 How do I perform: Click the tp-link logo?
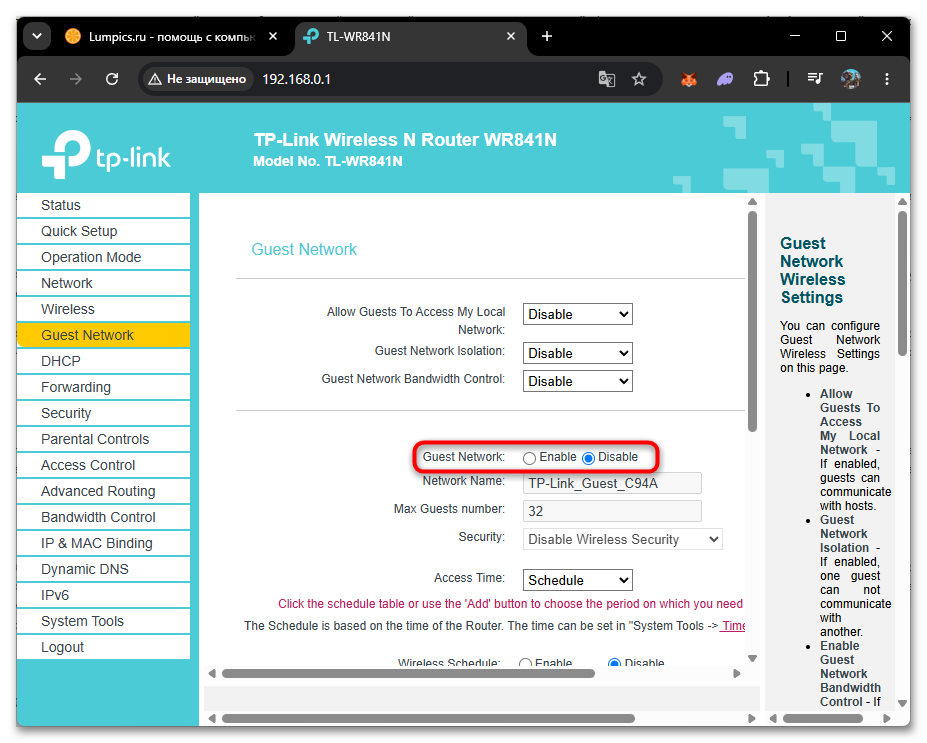[106, 155]
